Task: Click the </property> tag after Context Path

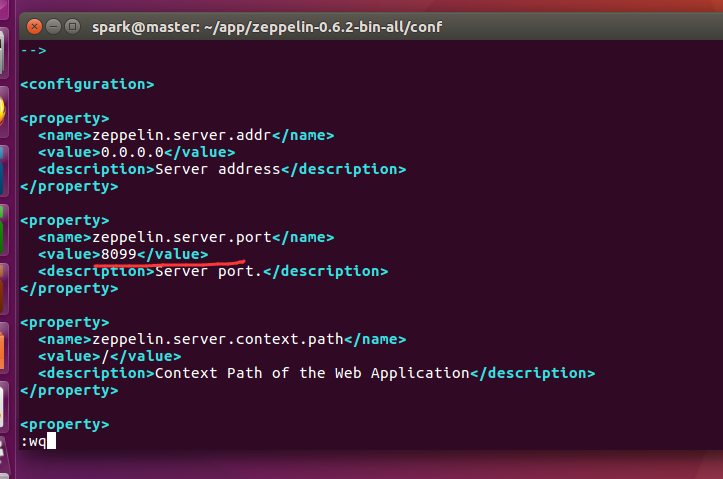Action: coord(69,390)
